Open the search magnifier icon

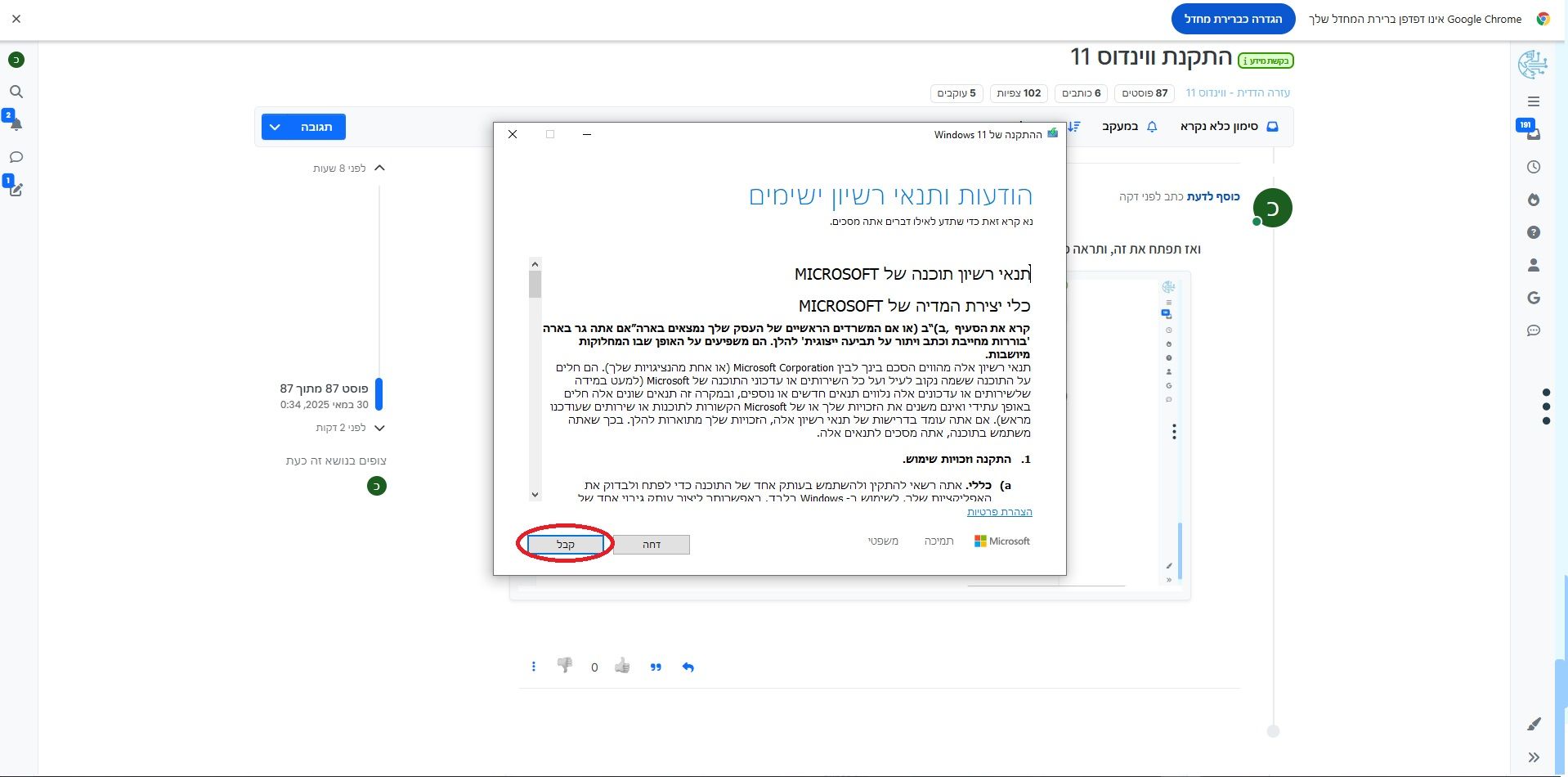(x=16, y=92)
